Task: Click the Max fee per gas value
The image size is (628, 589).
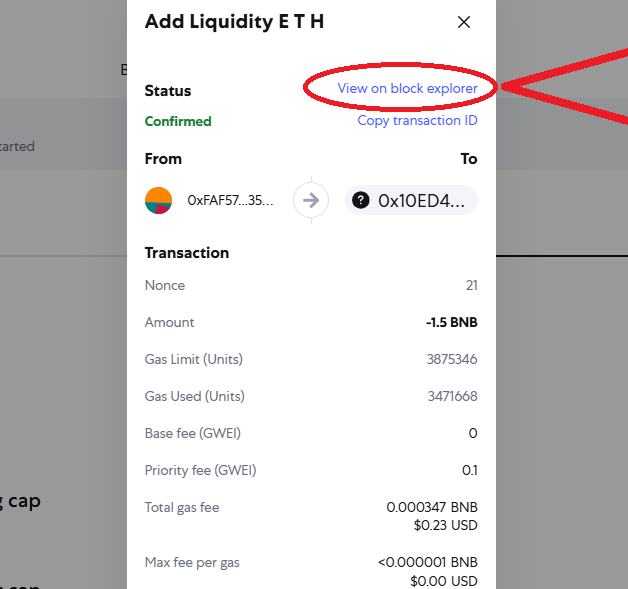Action: pyautogui.click(x=428, y=562)
